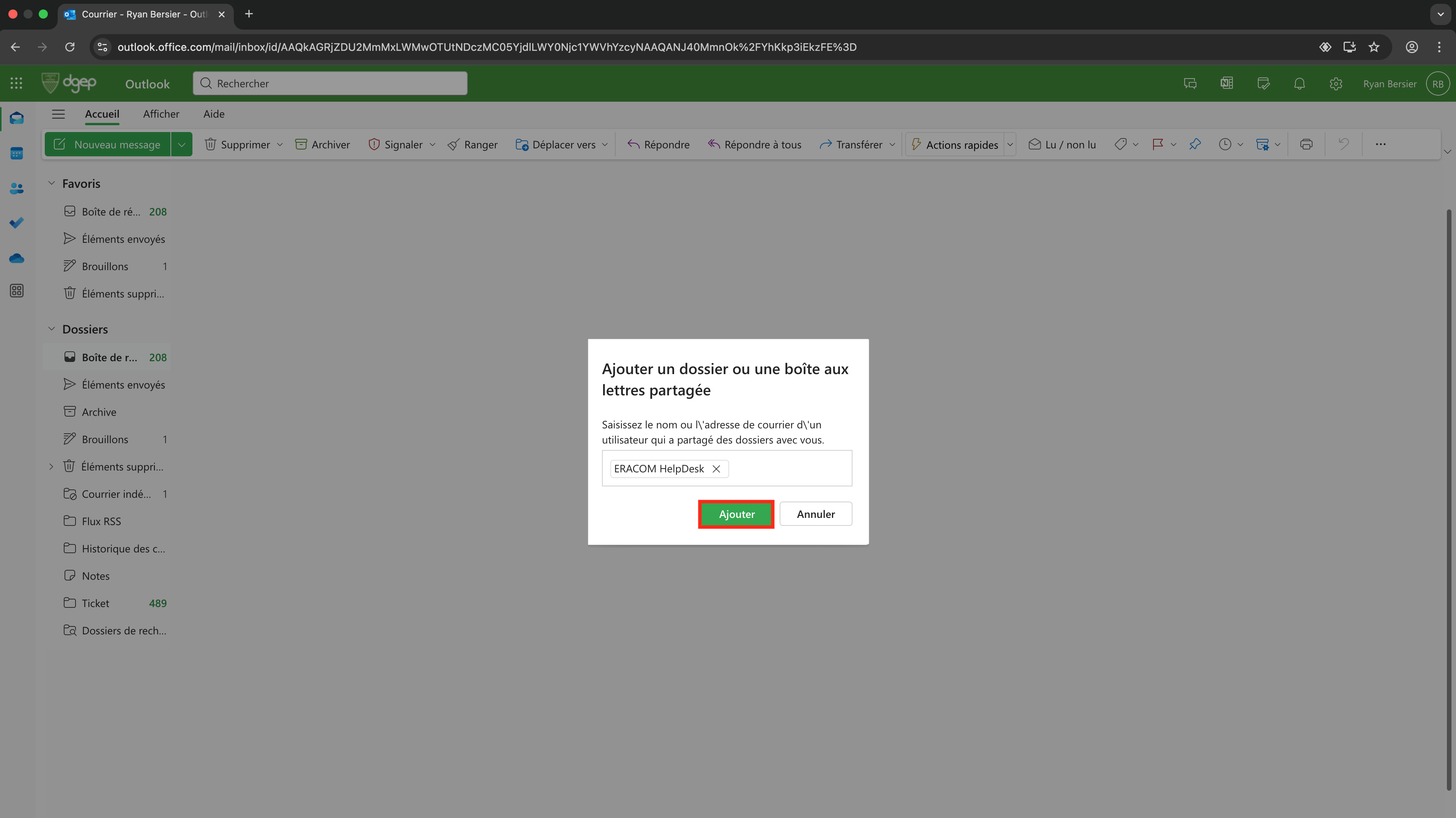Open the app launcher grid icon
The height and width of the screenshot is (818, 1456).
pos(16,83)
